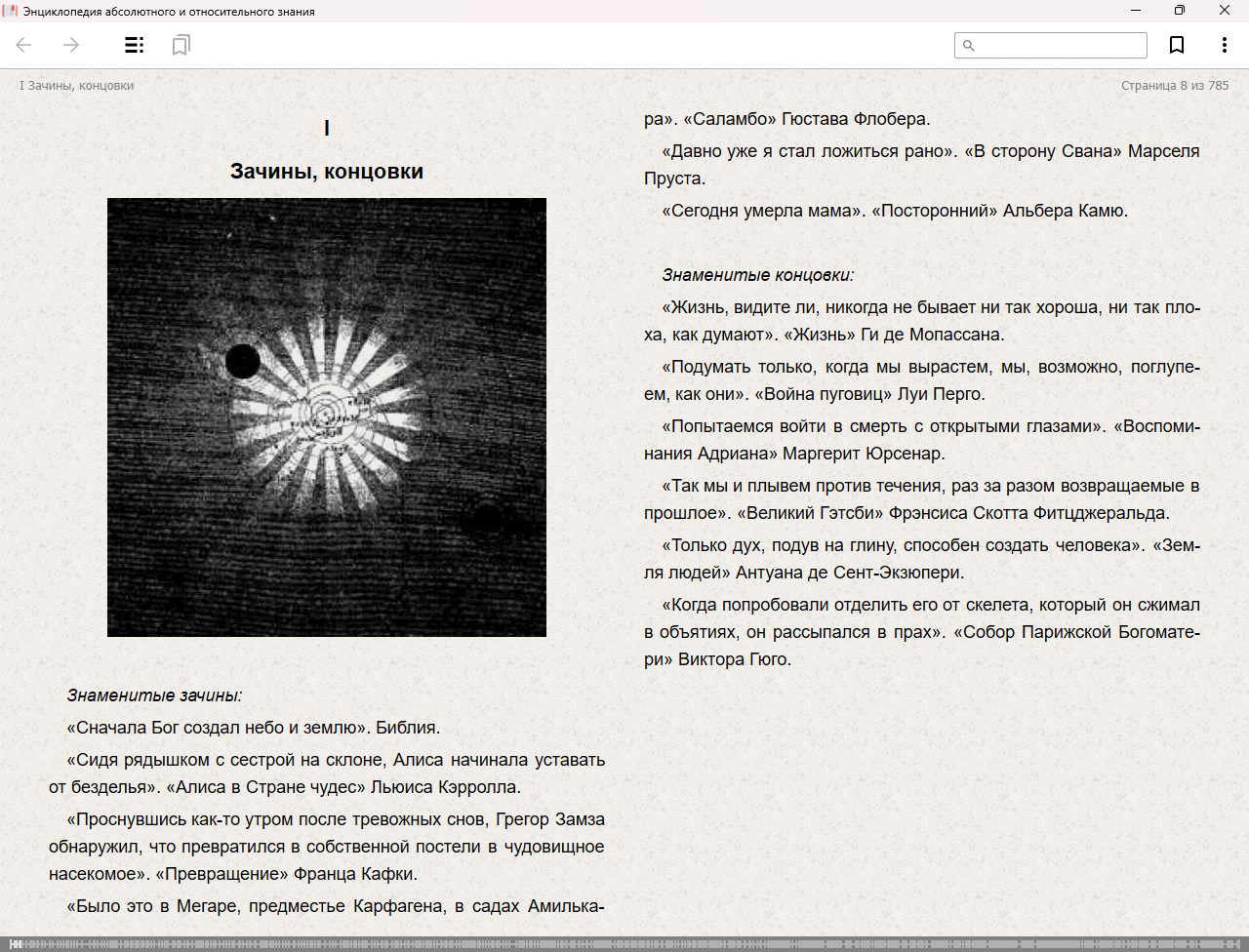
Task: Click the book app icon in title bar
Action: (11, 11)
